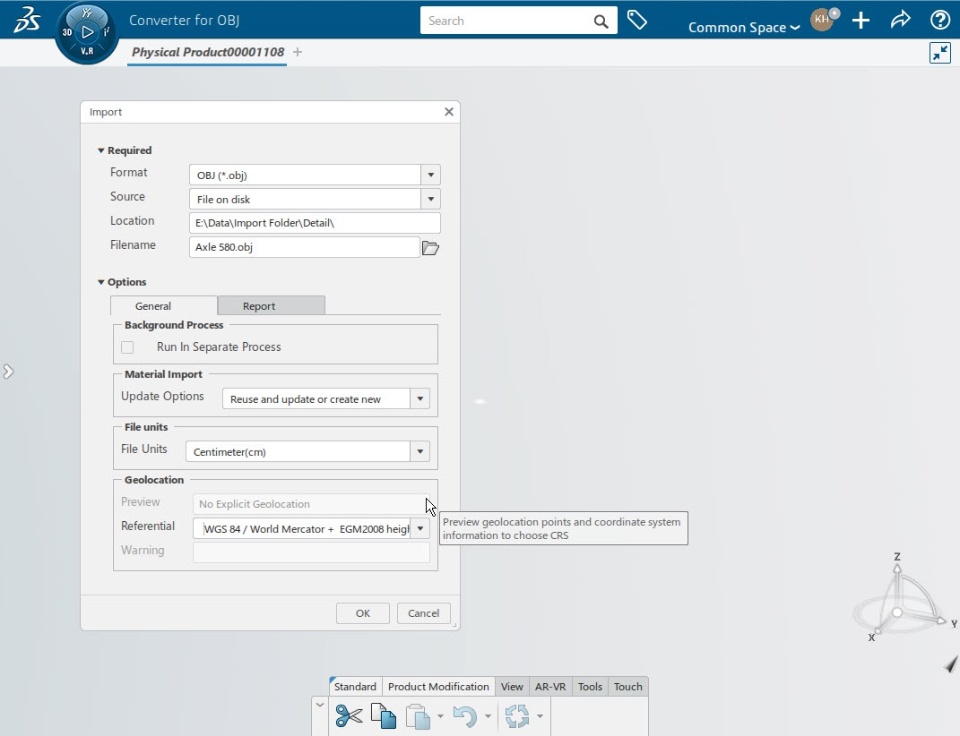Open Undo history dropdown arrow
The image size is (960, 736).
point(488,716)
